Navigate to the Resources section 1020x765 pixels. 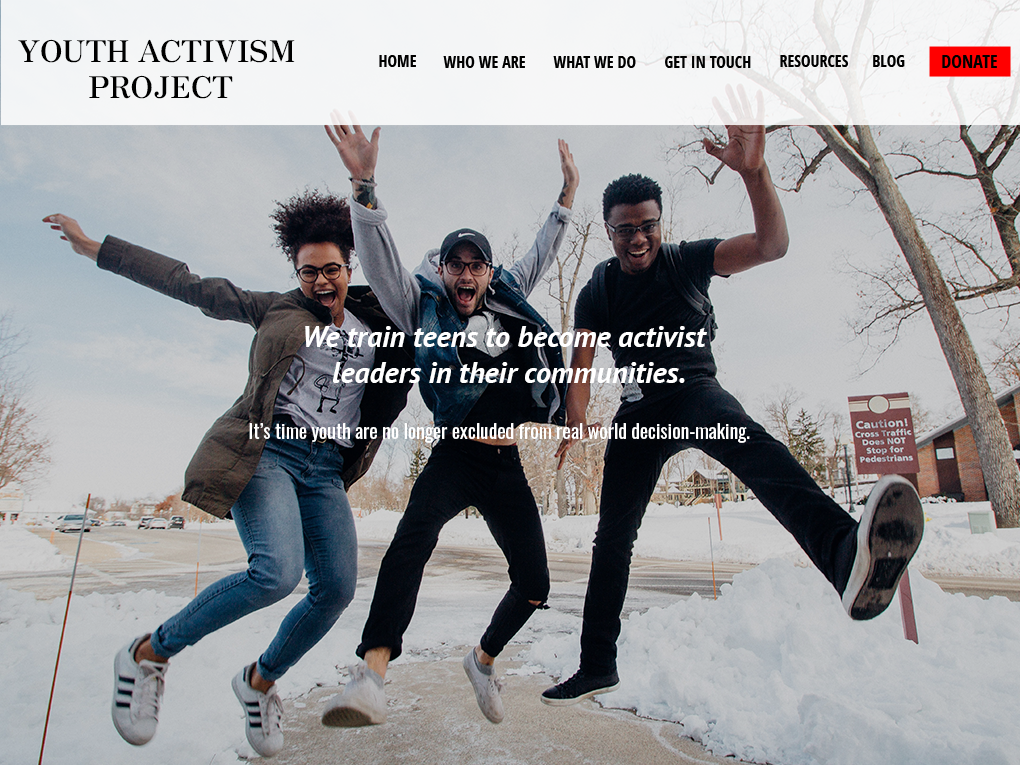click(x=814, y=62)
